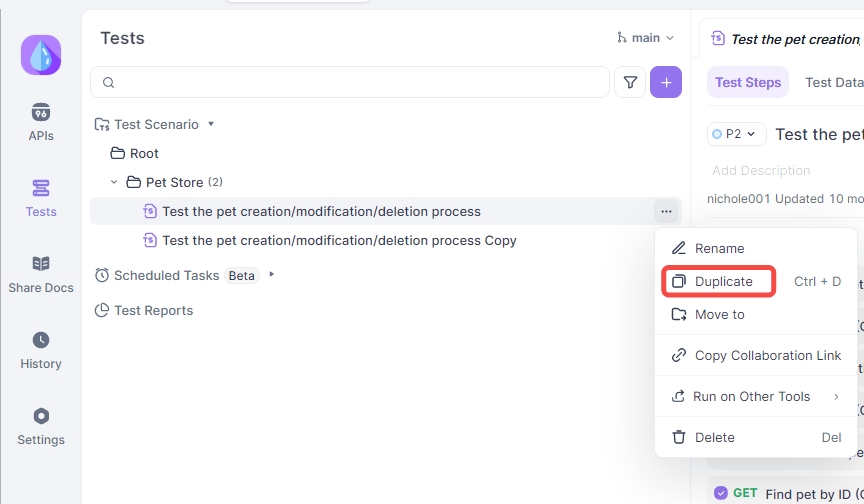Viewport: 864px width, 504px height.
Task: Open History from the sidebar
Action: 41,351
